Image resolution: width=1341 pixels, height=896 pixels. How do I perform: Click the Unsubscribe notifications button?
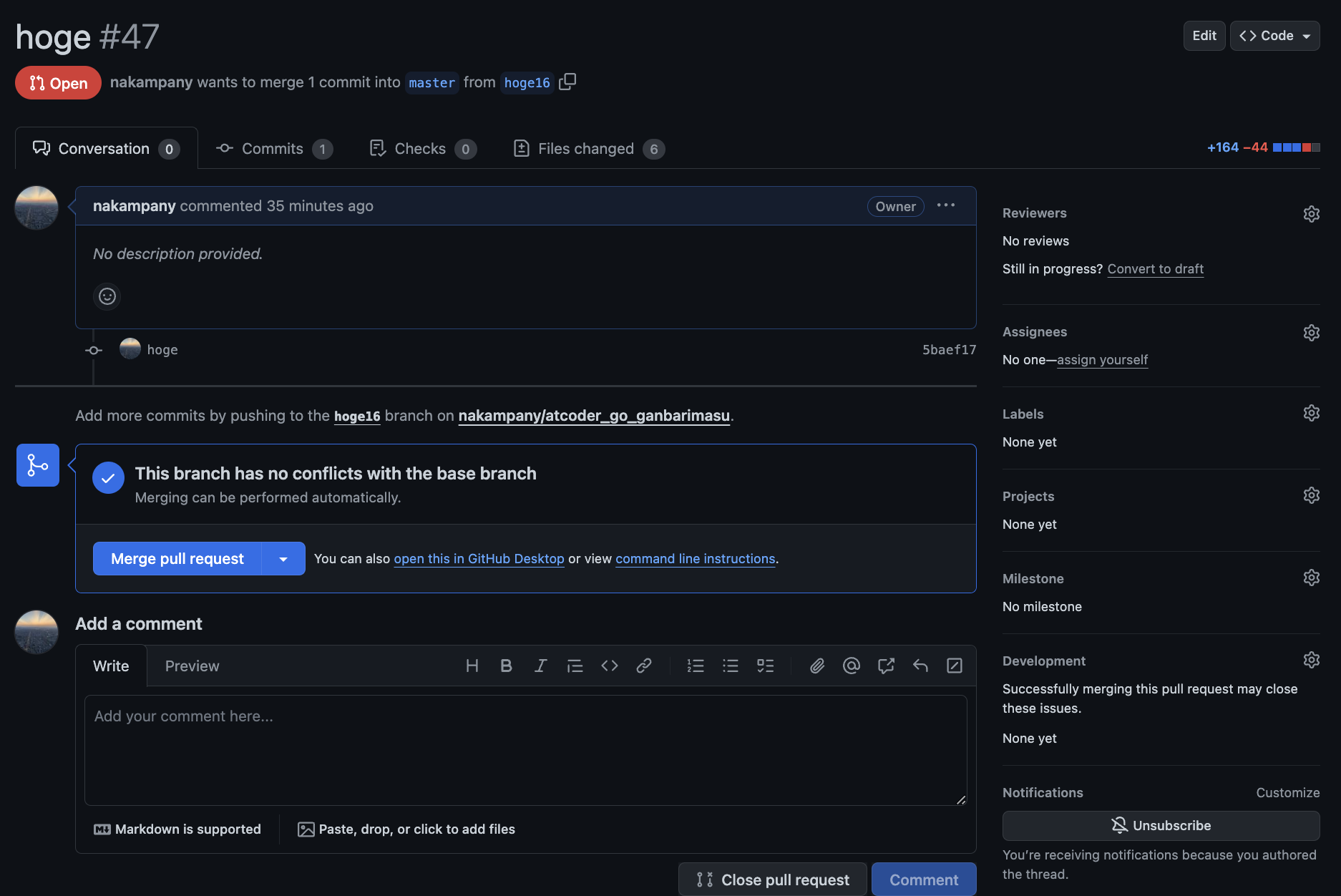1161,825
